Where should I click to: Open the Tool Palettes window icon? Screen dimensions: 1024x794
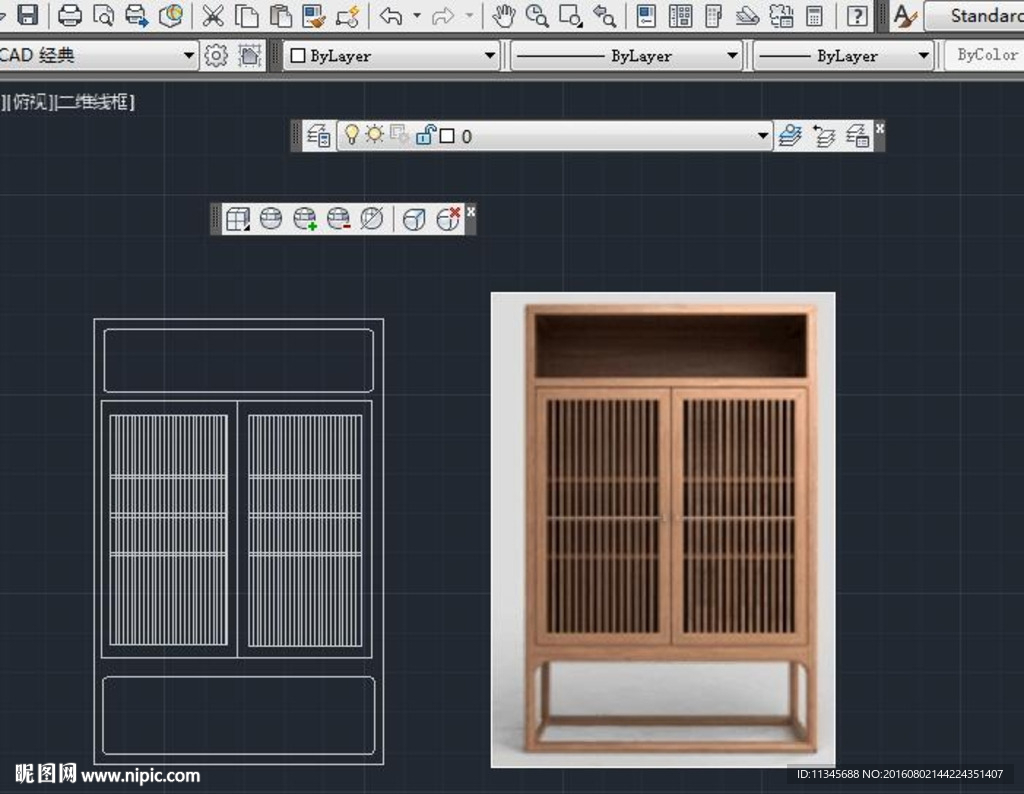point(714,14)
